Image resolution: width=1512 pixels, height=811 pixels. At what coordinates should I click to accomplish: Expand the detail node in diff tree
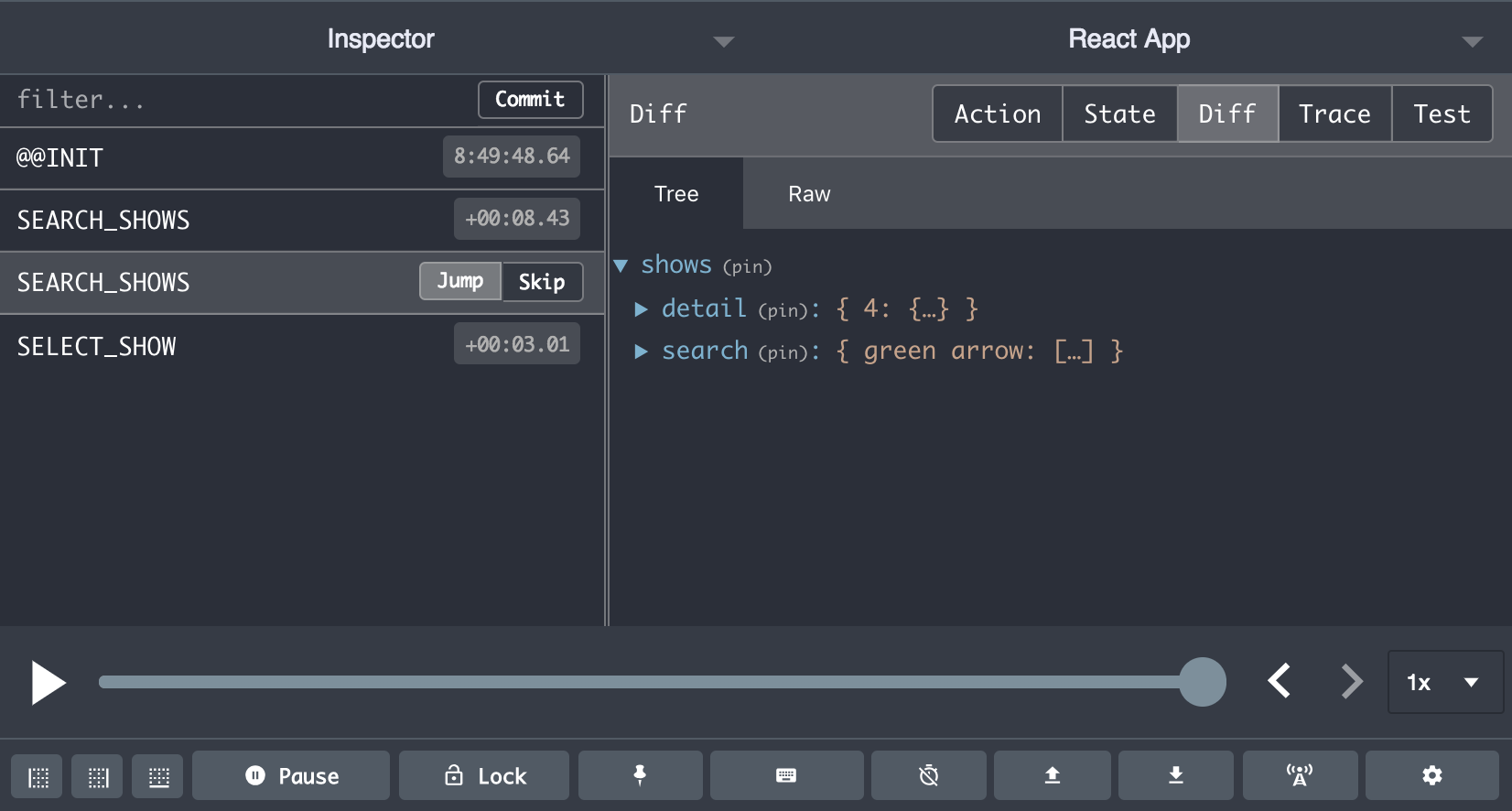click(642, 309)
